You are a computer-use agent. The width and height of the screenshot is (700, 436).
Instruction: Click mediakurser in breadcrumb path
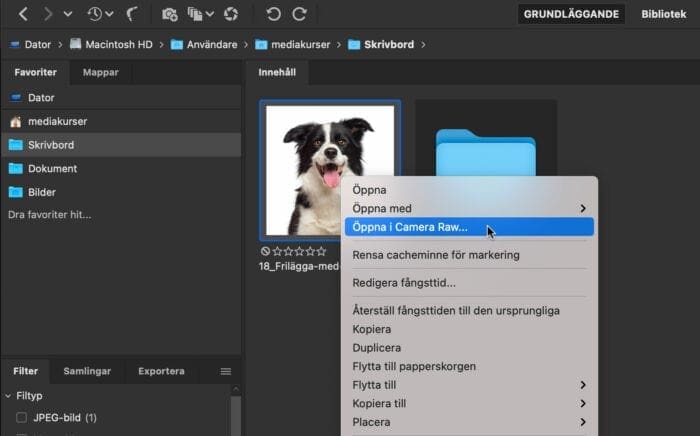[300, 45]
